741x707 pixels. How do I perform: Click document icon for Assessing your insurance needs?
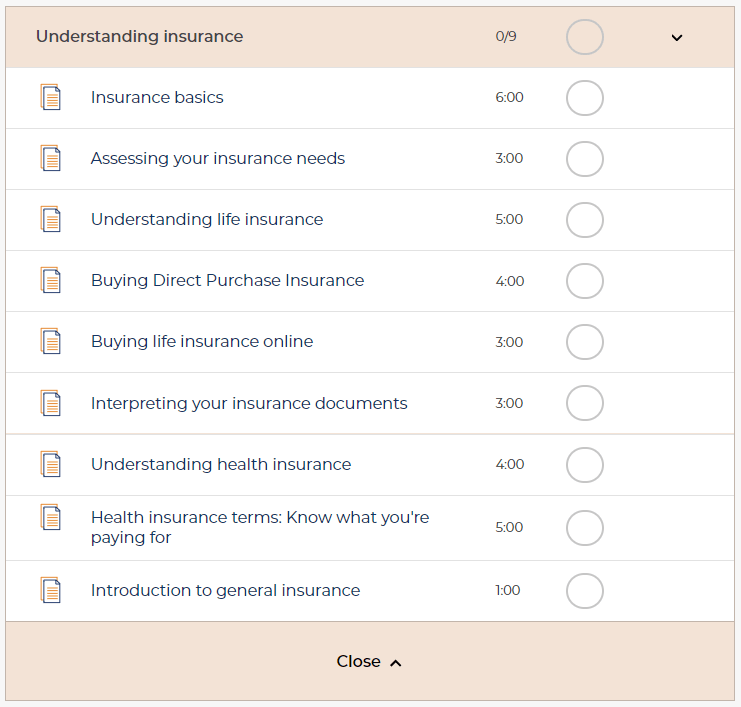click(51, 159)
